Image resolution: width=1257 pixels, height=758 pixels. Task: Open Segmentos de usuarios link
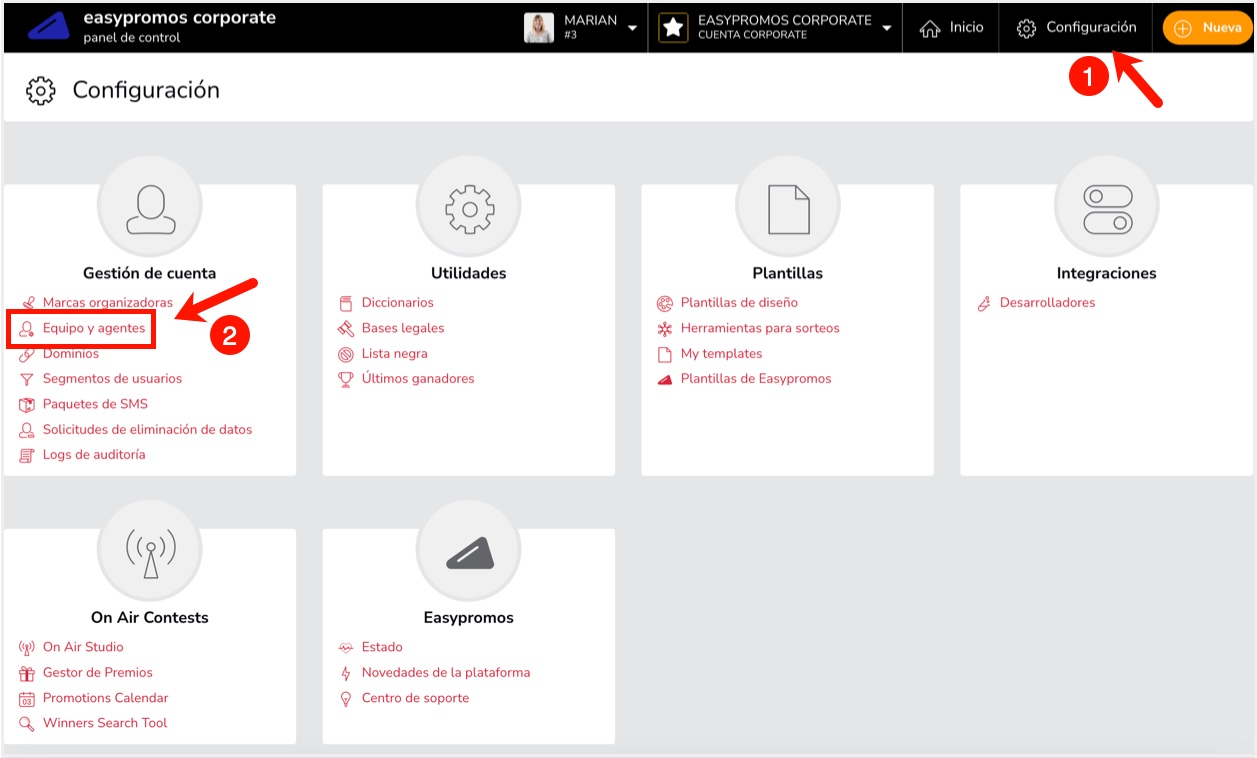point(112,379)
